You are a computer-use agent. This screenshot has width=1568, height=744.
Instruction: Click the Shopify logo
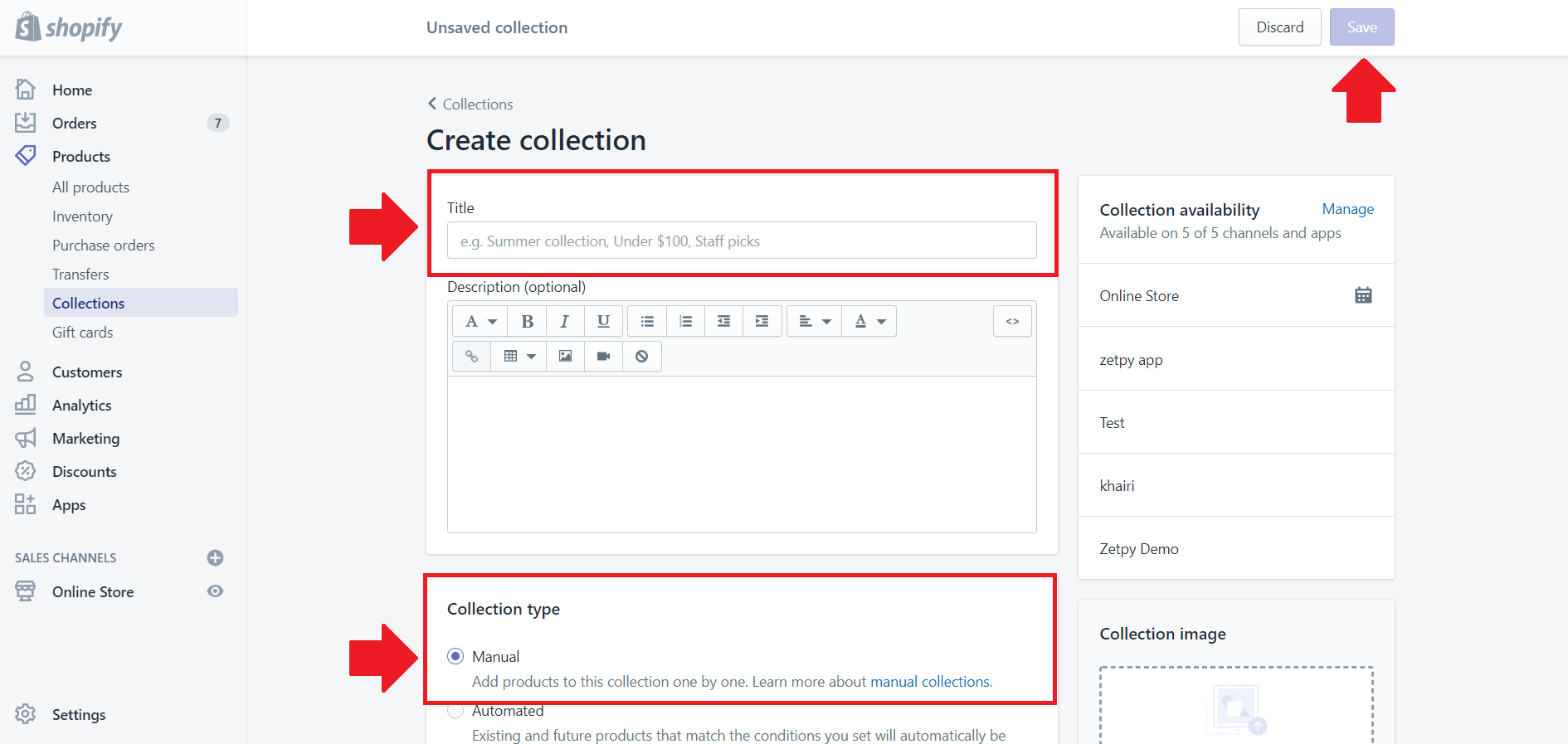[69, 27]
